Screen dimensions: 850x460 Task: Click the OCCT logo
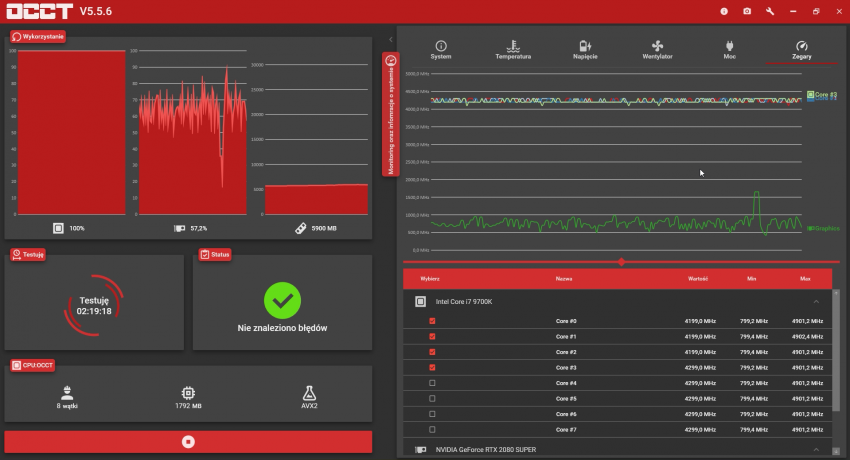point(40,11)
